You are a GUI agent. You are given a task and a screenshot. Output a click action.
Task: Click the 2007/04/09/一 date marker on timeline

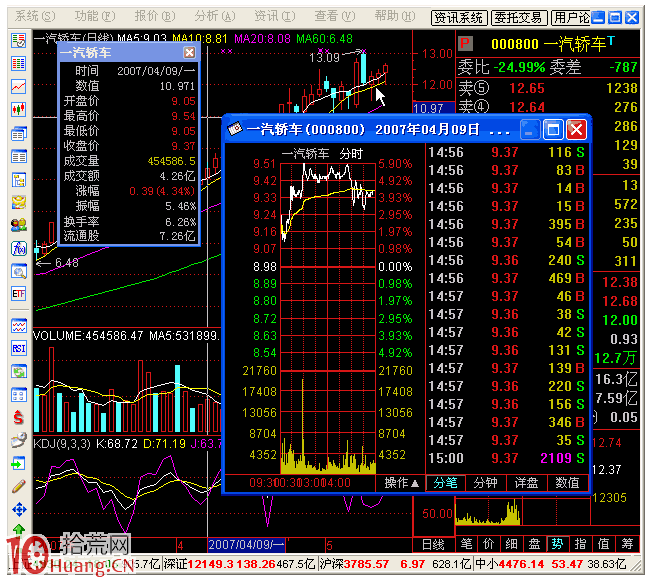click(x=247, y=544)
